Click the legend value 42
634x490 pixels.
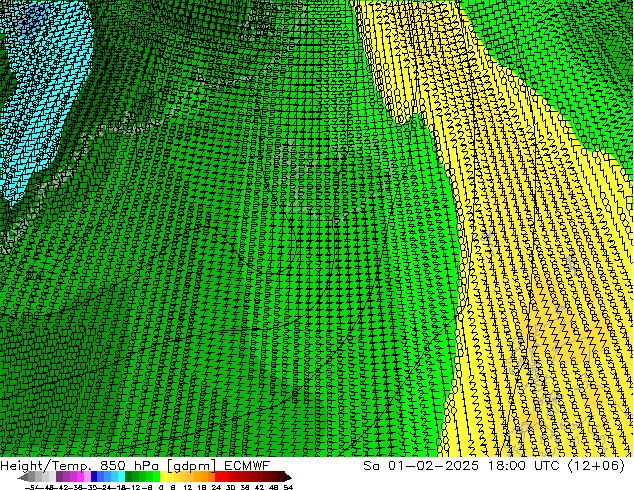point(259,487)
